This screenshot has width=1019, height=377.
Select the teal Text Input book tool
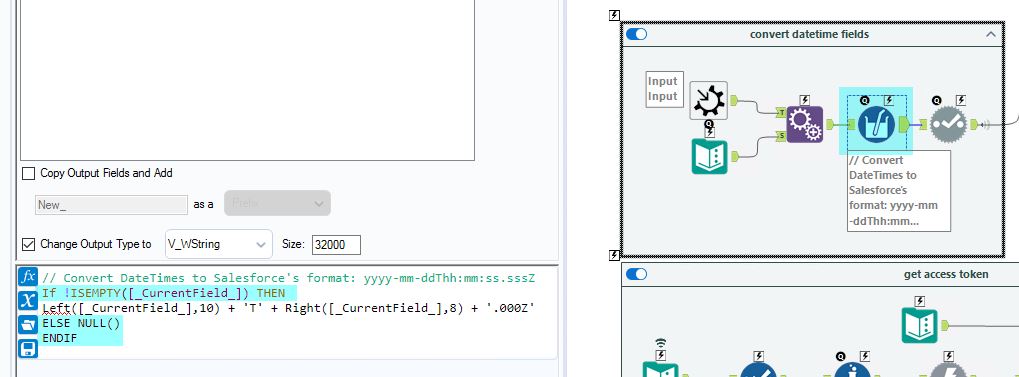(709, 156)
